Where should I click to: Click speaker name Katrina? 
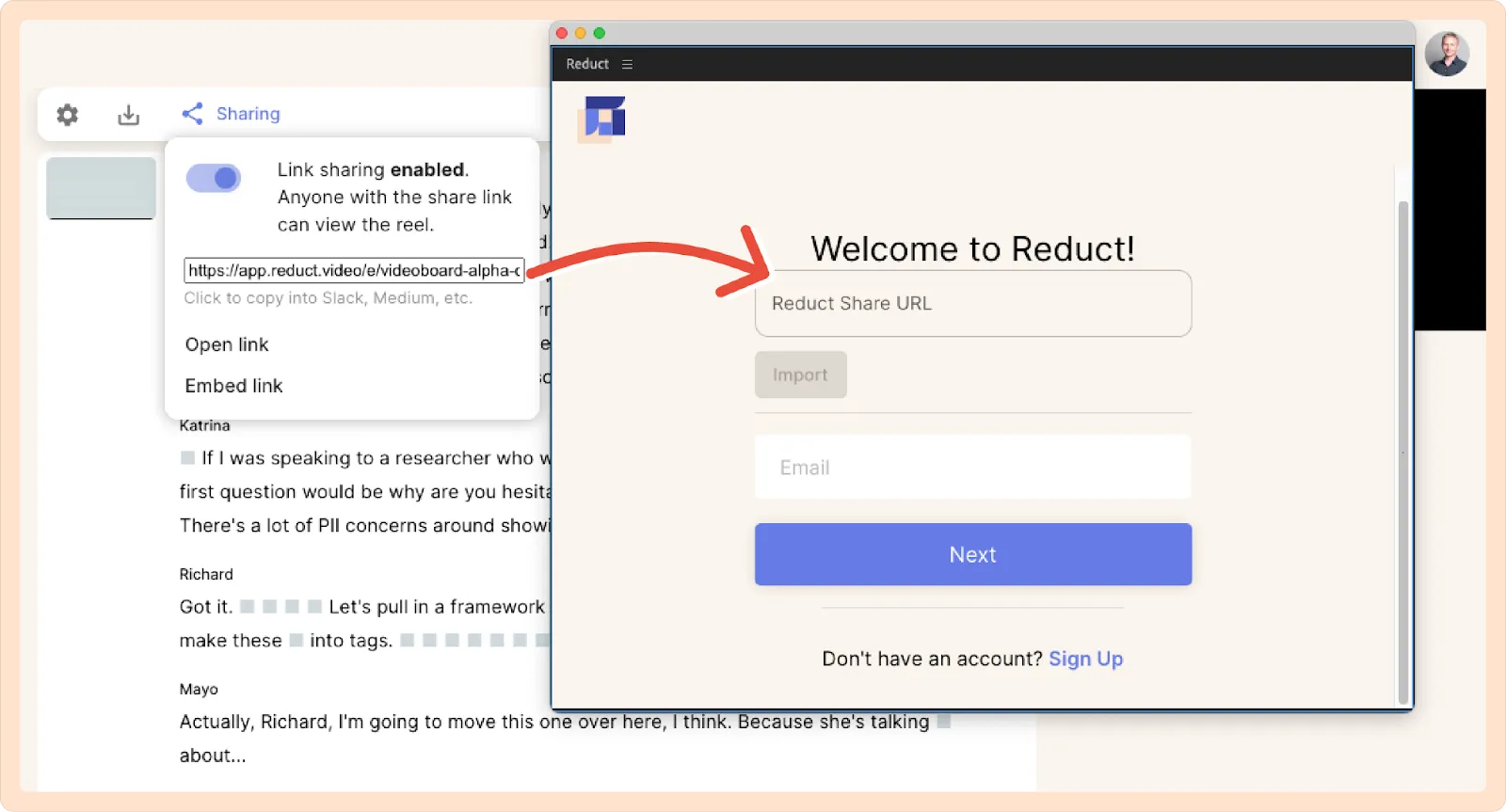pyautogui.click(x=204, y=425)
